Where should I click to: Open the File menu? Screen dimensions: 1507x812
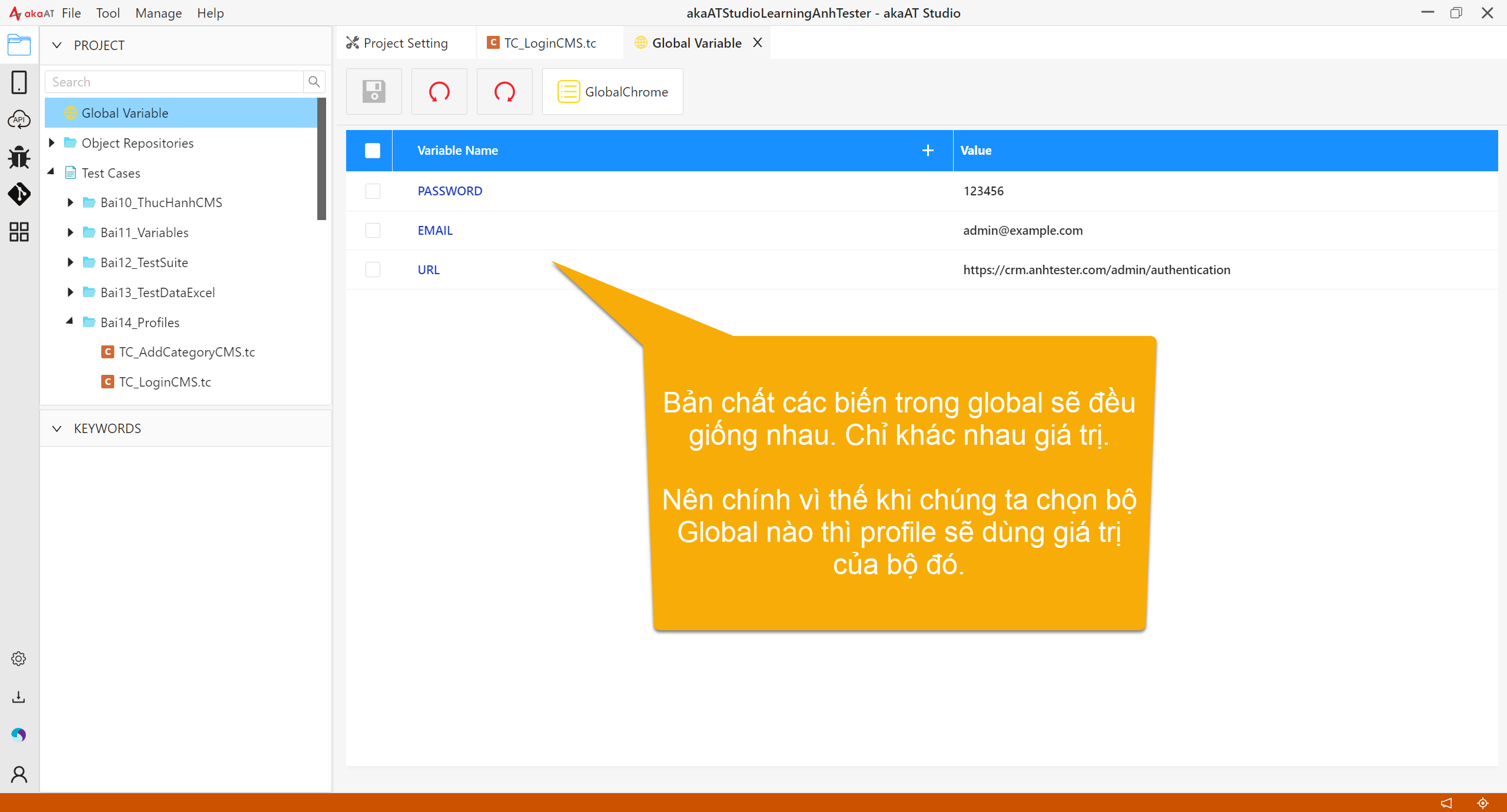[71, 13]
